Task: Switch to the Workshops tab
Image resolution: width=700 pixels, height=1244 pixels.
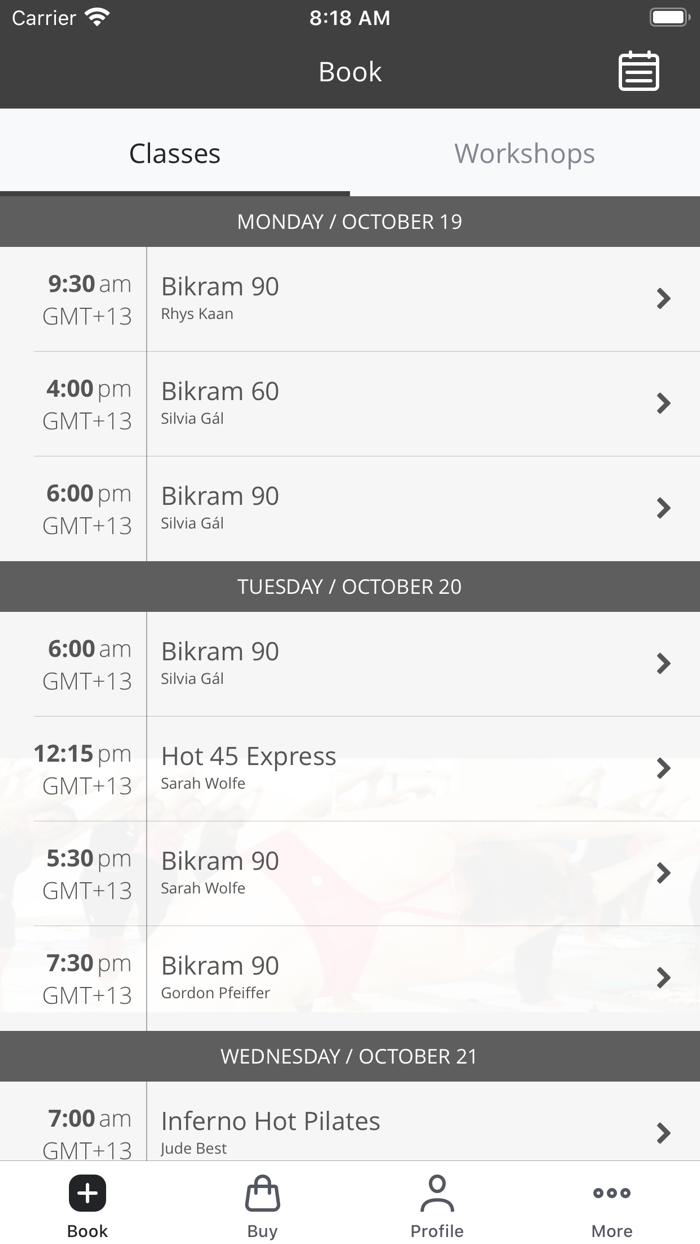Action: click(524, 153)
